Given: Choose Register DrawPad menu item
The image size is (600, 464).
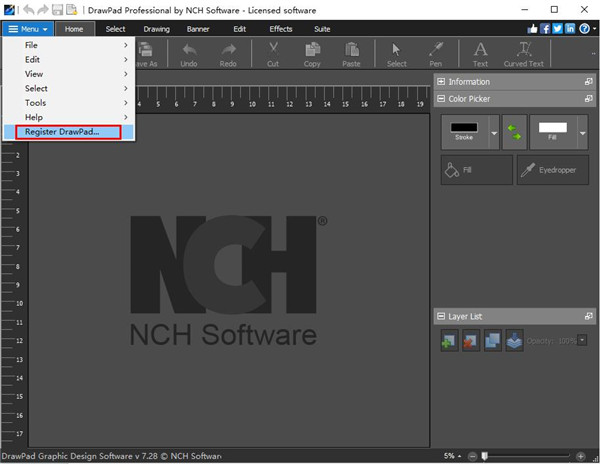Looking at the screenshot, I should tap(69, 132).
